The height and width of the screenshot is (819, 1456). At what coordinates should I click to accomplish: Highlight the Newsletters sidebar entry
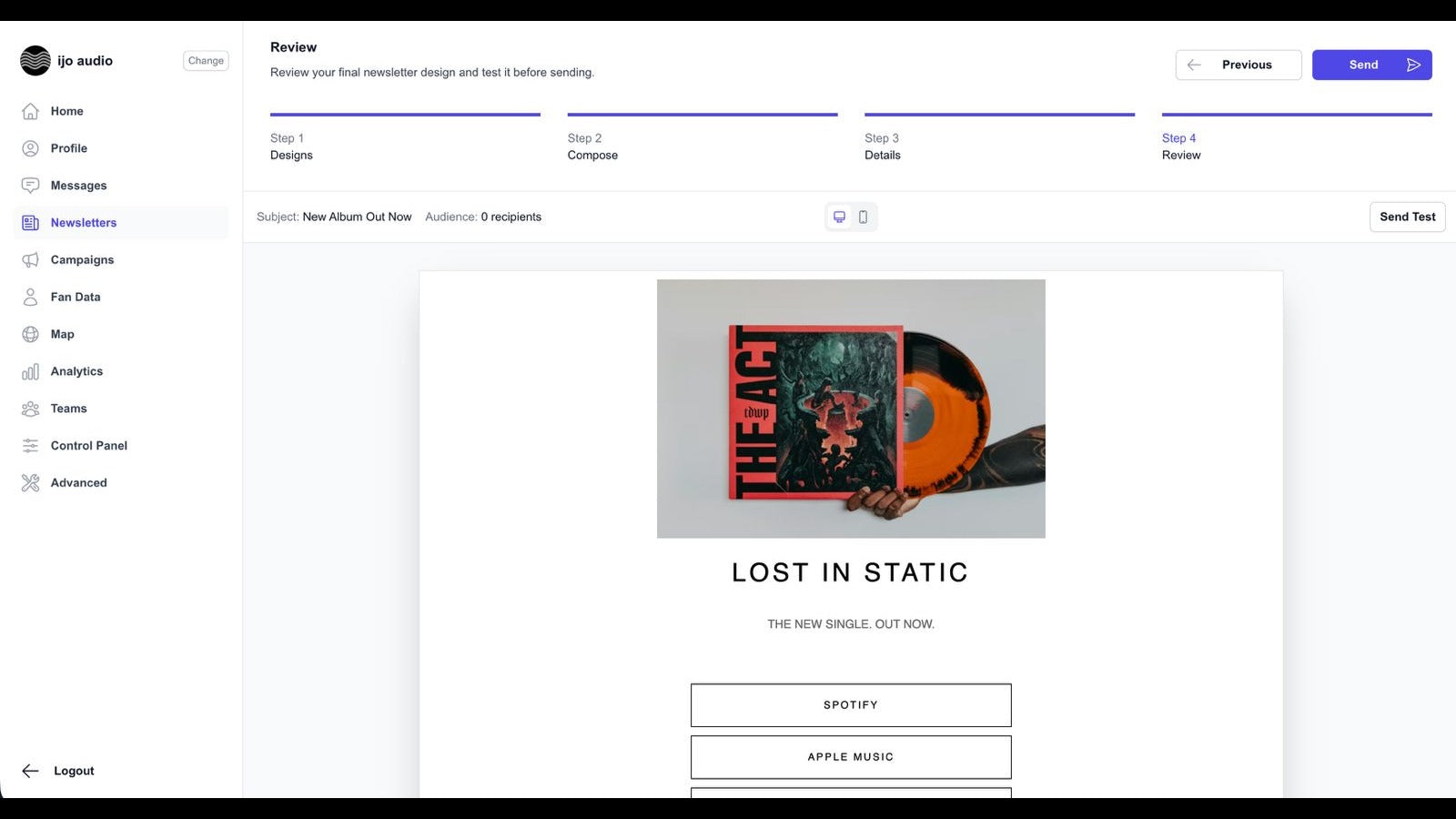pyautogui.click(x=83, y=222)
